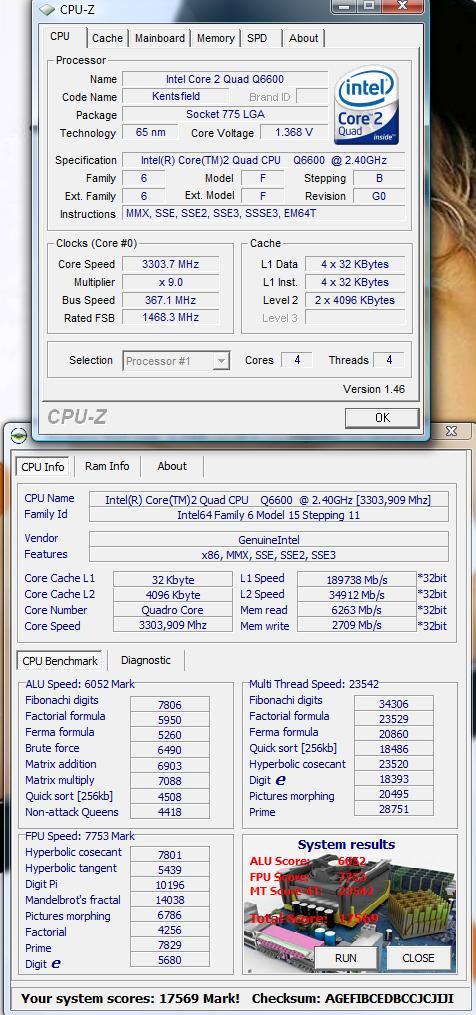Click the Family Id field Intel64 Family 6
476x1015 pixels.
pyautogui.click(x=268, y=515)
